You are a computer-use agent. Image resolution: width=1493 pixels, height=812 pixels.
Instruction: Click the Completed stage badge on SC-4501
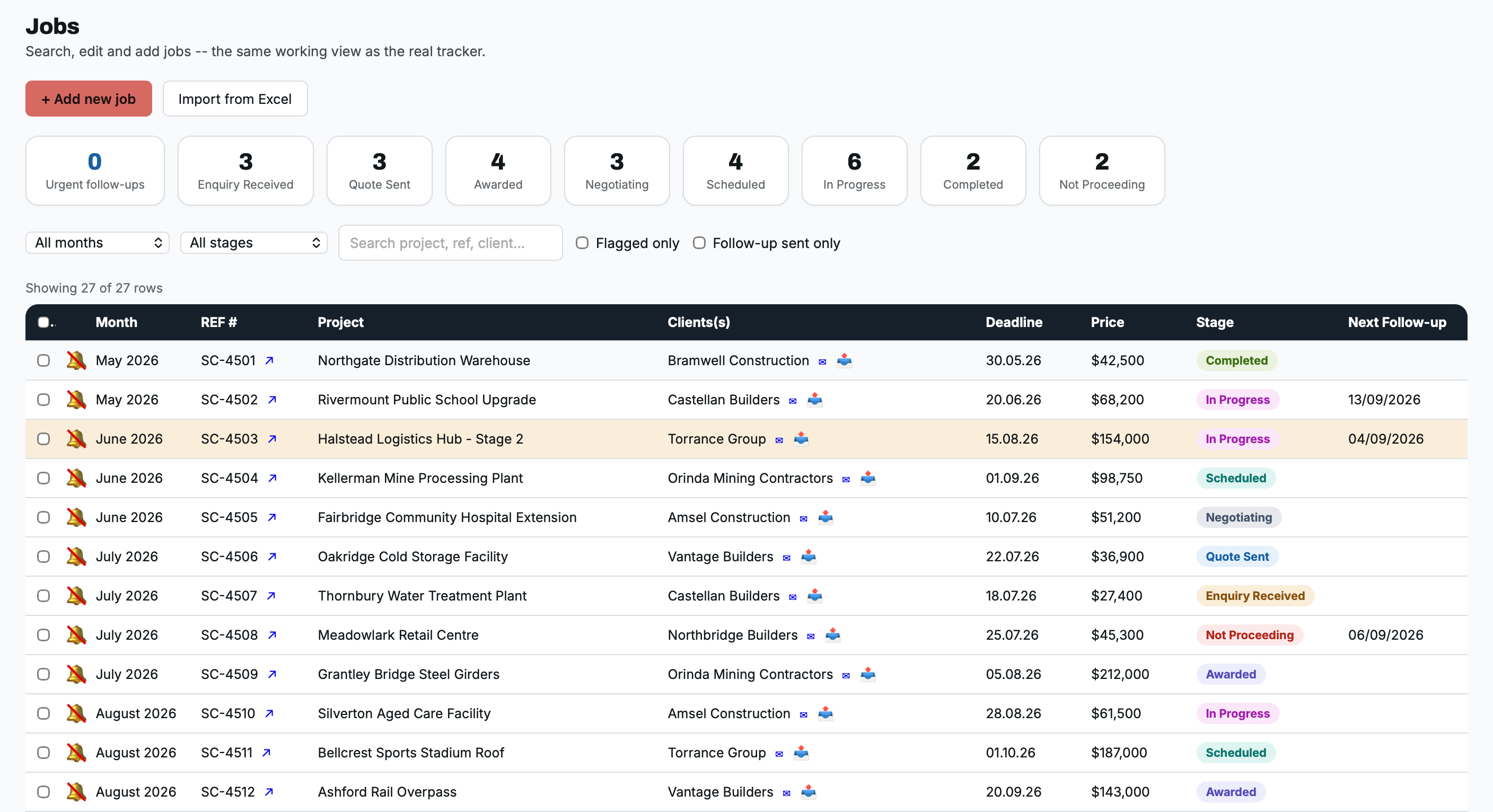[1237, 360]
